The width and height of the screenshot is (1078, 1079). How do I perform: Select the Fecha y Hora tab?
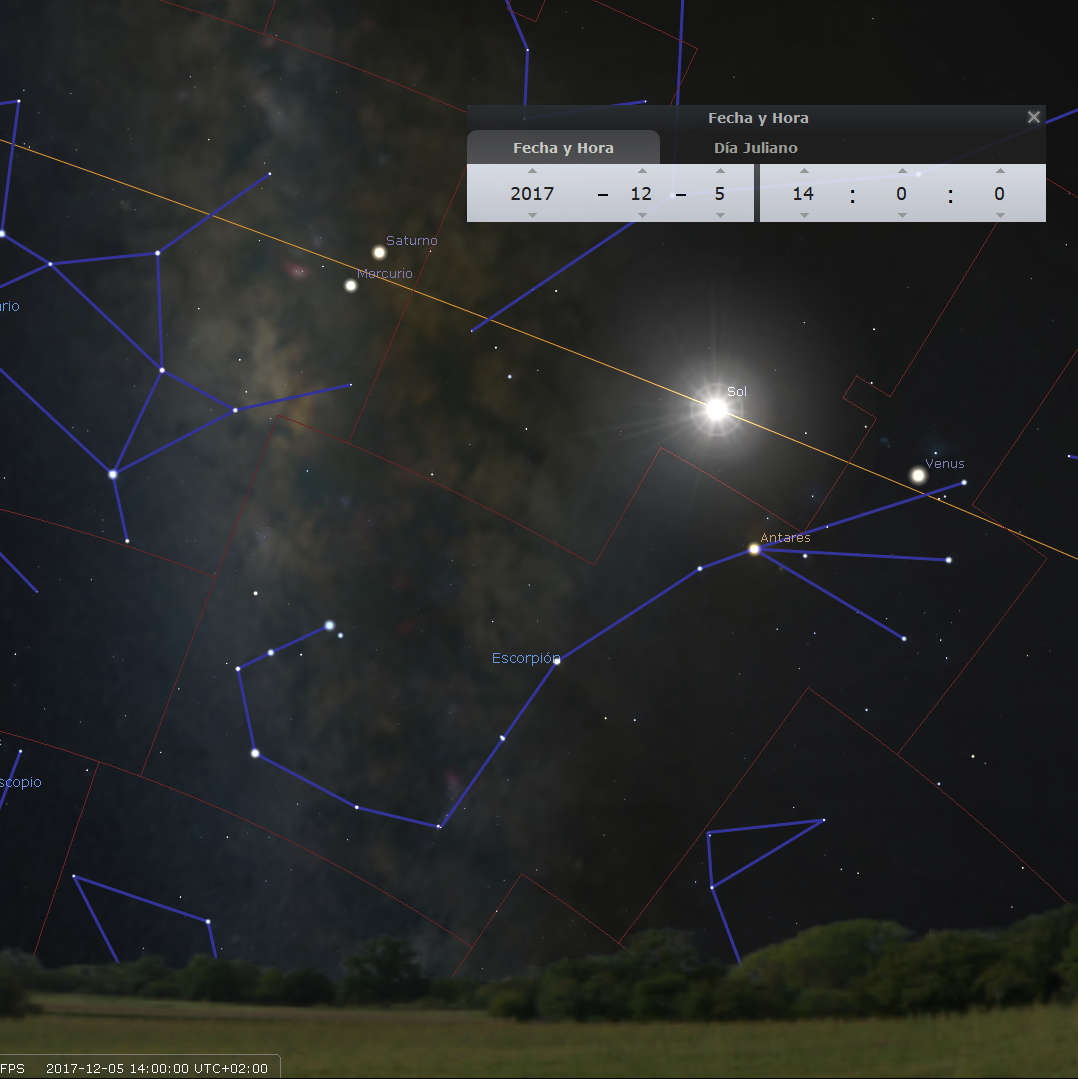coord(563,148)
